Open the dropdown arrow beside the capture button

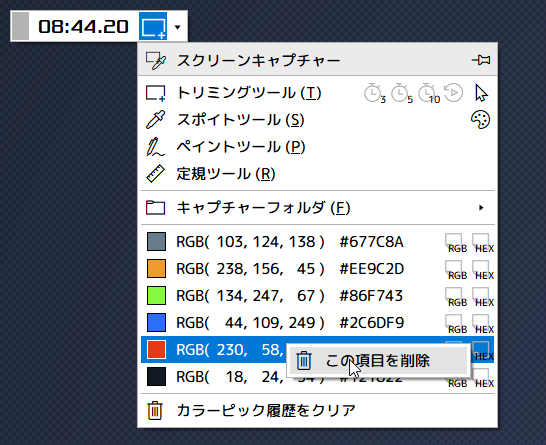point(178,27)
